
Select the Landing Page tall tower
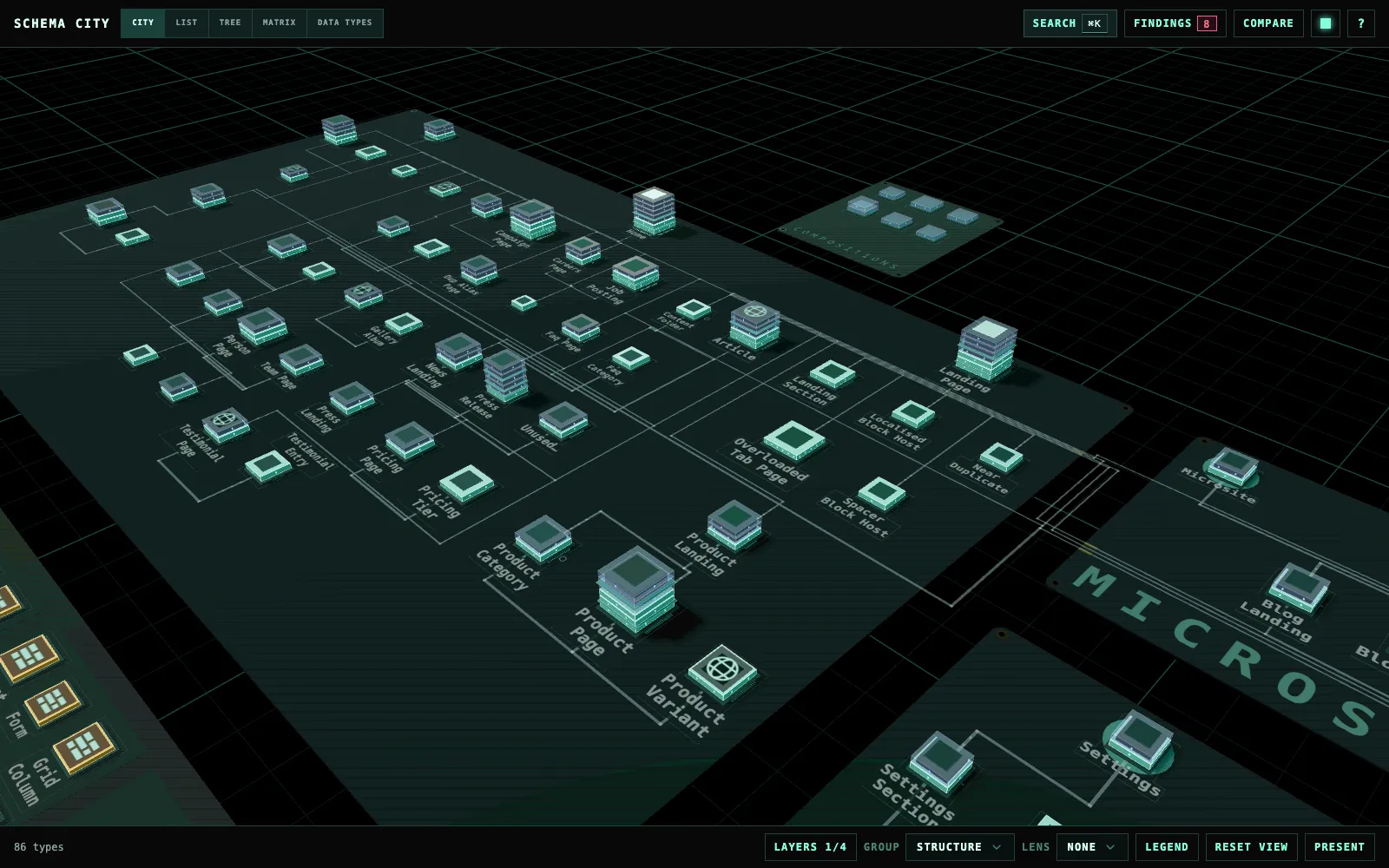[x=987, y=347]
